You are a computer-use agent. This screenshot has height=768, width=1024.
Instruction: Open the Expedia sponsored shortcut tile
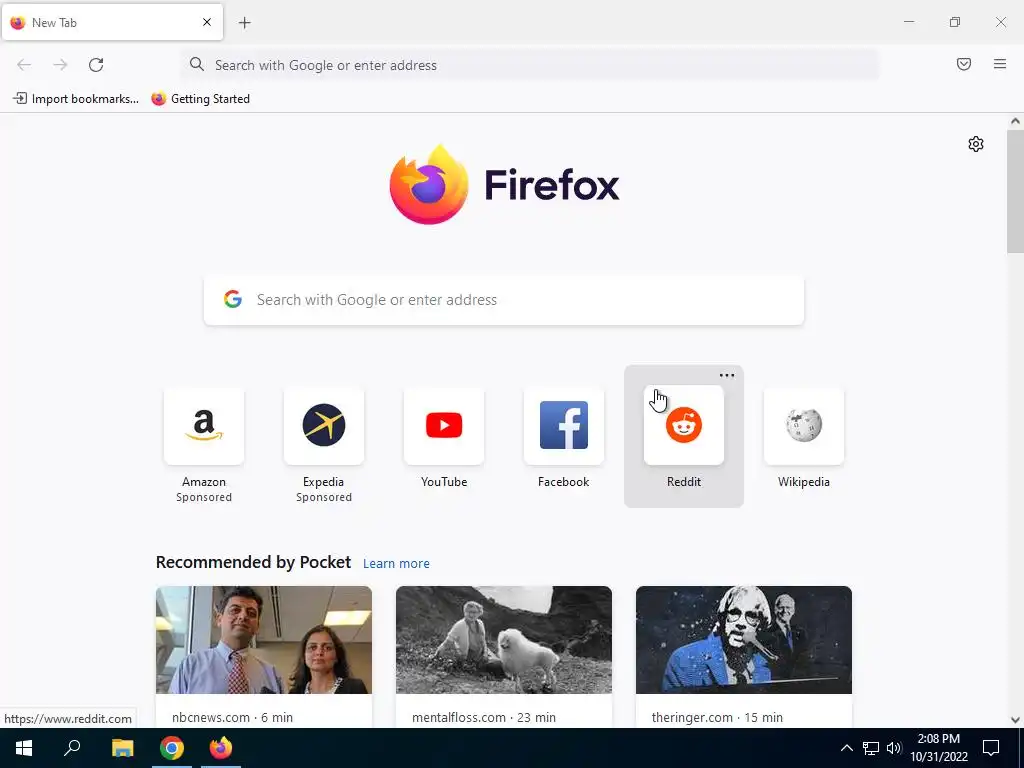pos(323,426)
